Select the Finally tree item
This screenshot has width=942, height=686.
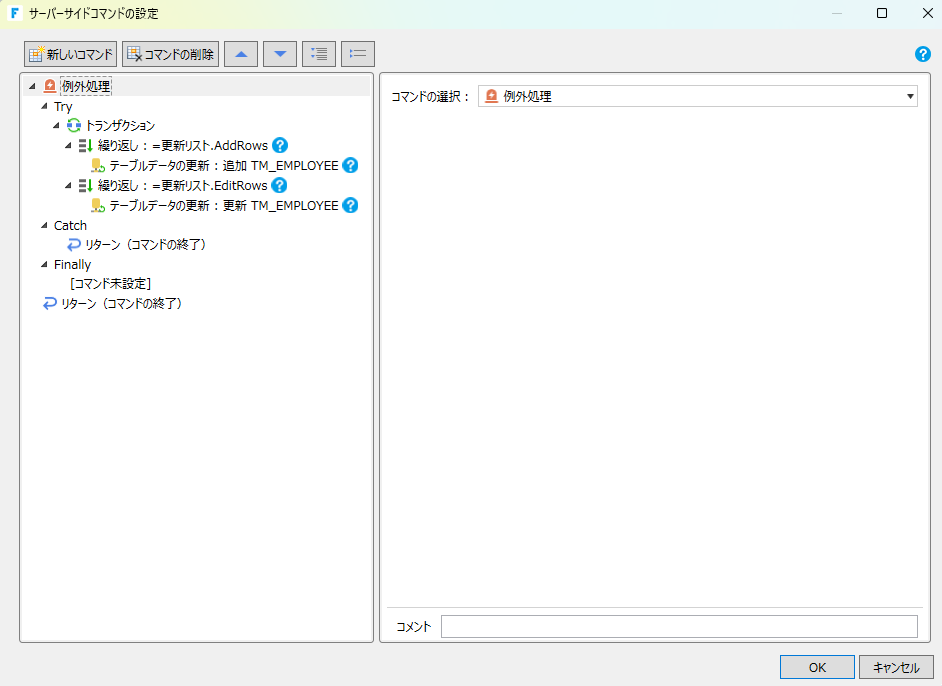tap(72, 264)
